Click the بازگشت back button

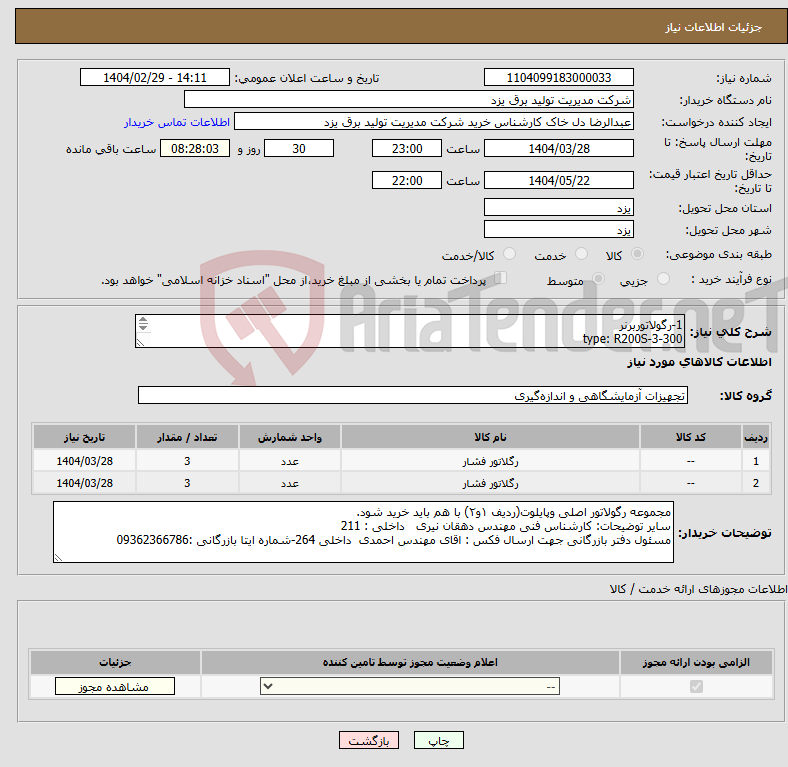pyautogui.click(x=369, y=740)
